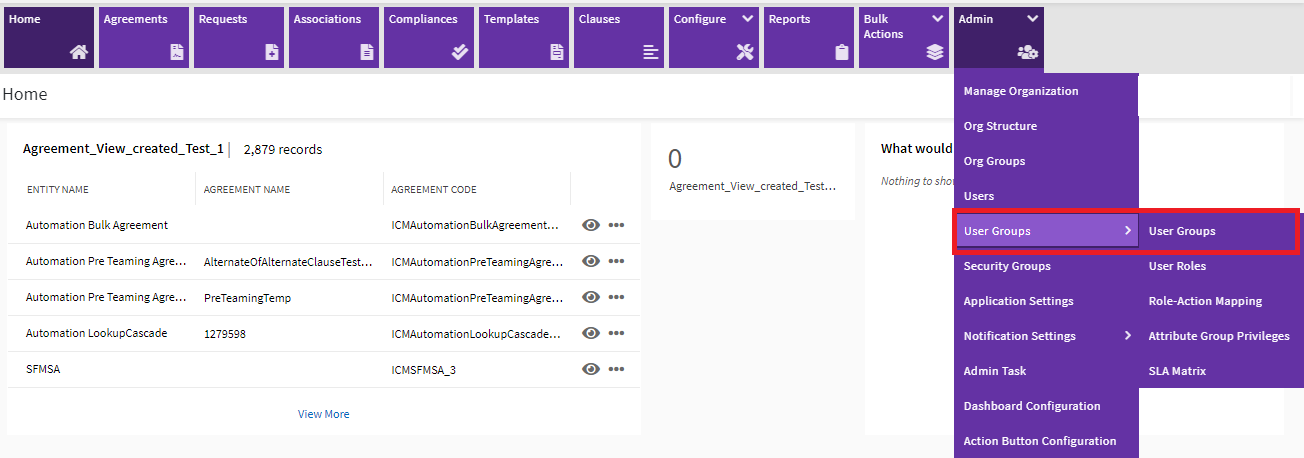Choose User Roles in the submenu

click(1177, 266)
